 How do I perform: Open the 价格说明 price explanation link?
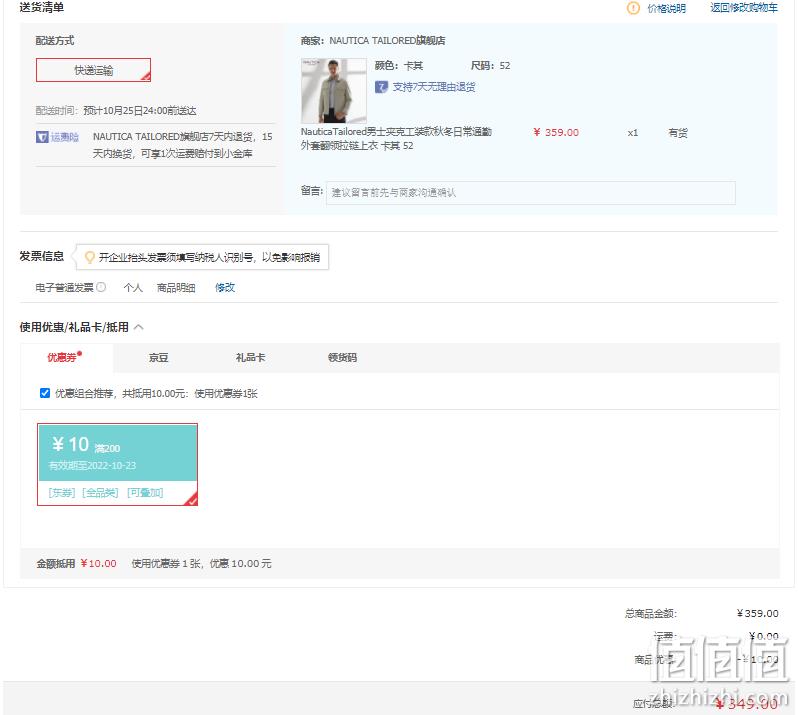point(666,8)
